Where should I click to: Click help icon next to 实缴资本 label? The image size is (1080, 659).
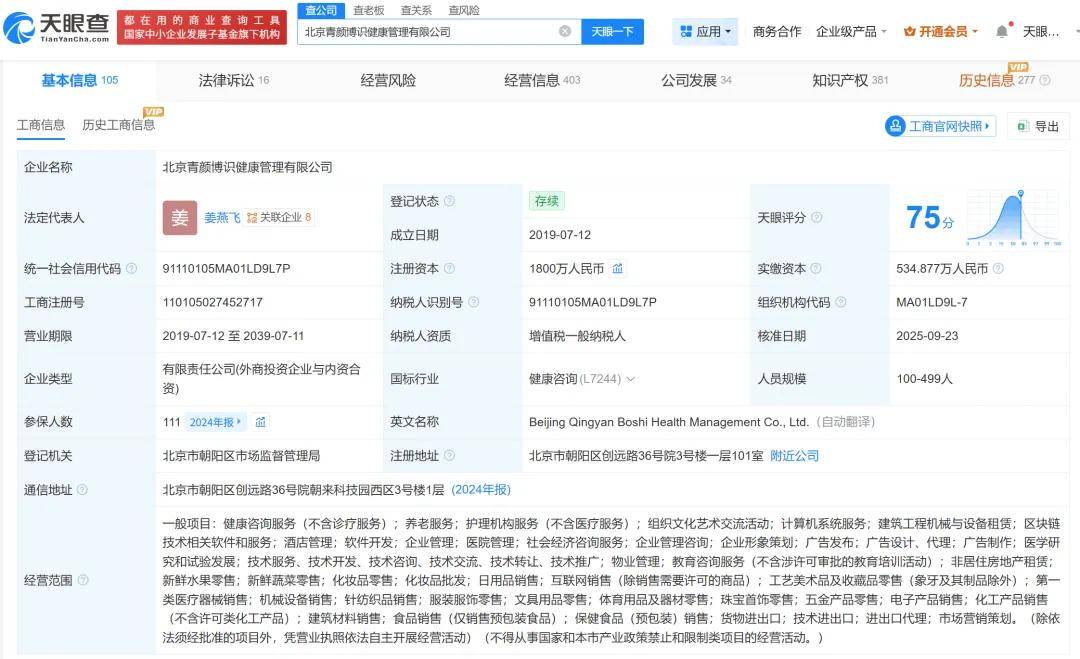pos(816,269)
